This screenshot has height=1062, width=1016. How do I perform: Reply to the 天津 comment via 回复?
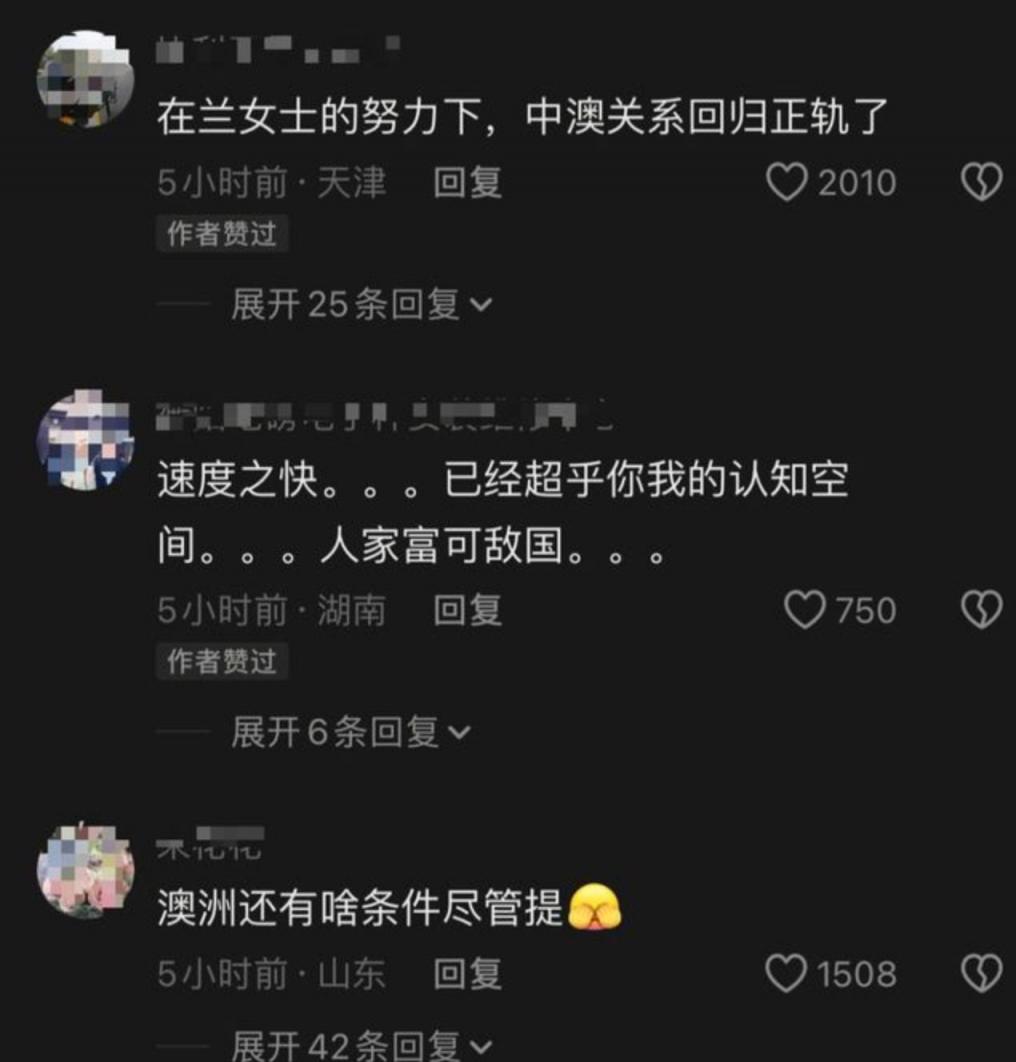tap(467, 183)
